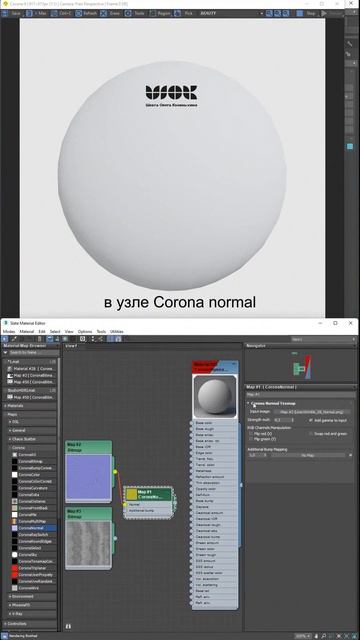360x640 pixels.
Task: Click the 'Base bump' slot on the material node
Action: click(x=215, y=501)
